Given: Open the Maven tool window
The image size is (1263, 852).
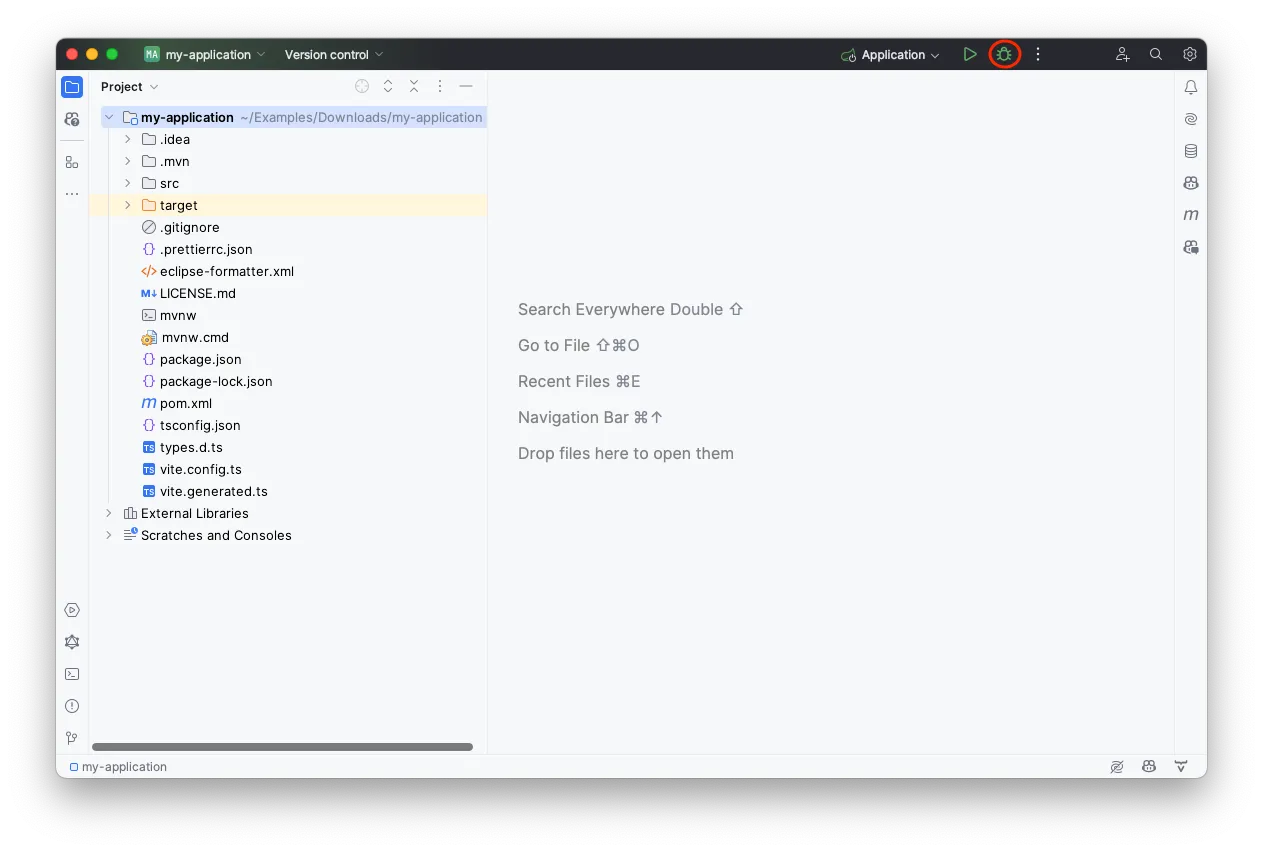Looking at the screenshot, I should pos(1190,214).
